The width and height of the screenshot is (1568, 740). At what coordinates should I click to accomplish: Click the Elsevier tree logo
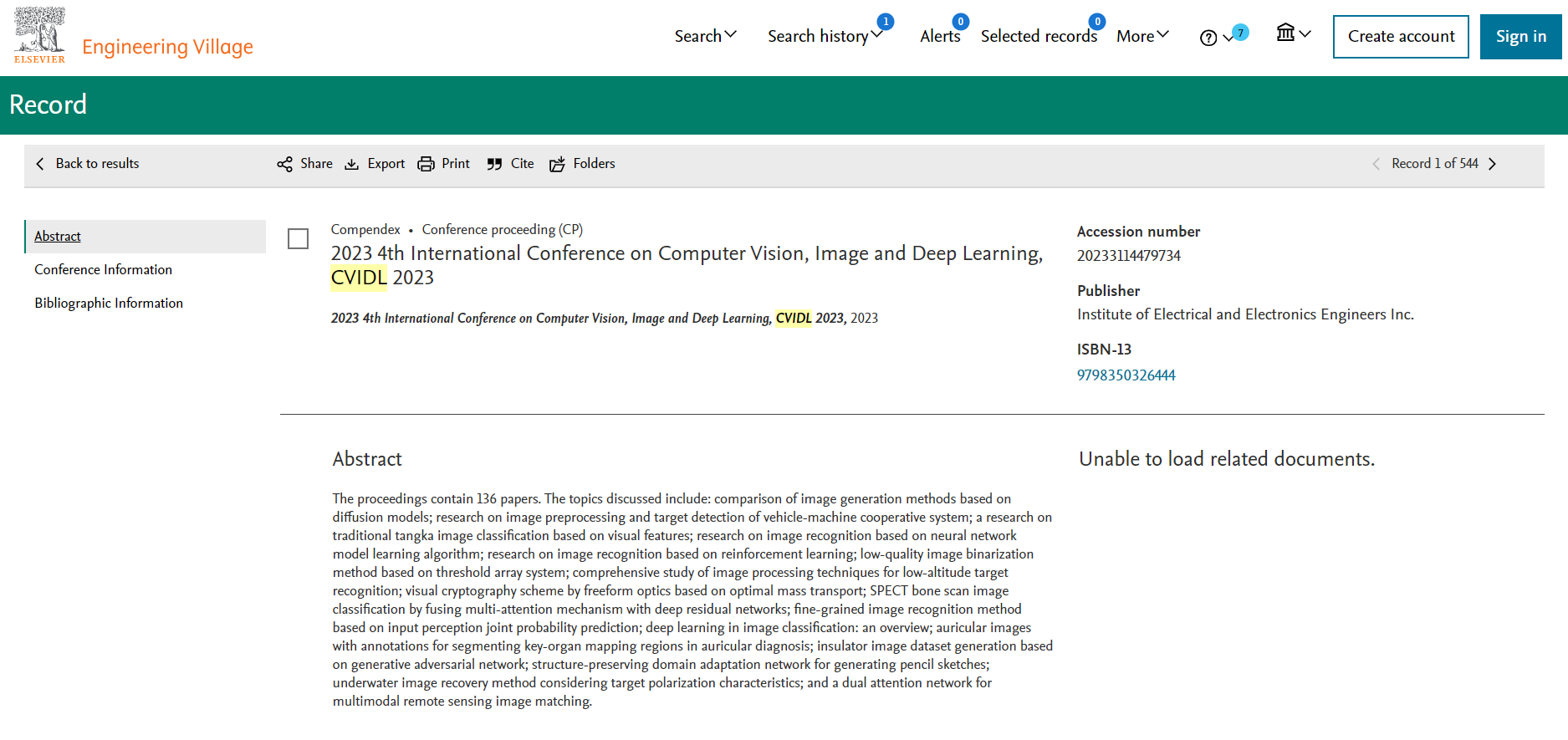click(x=39, y=35)
